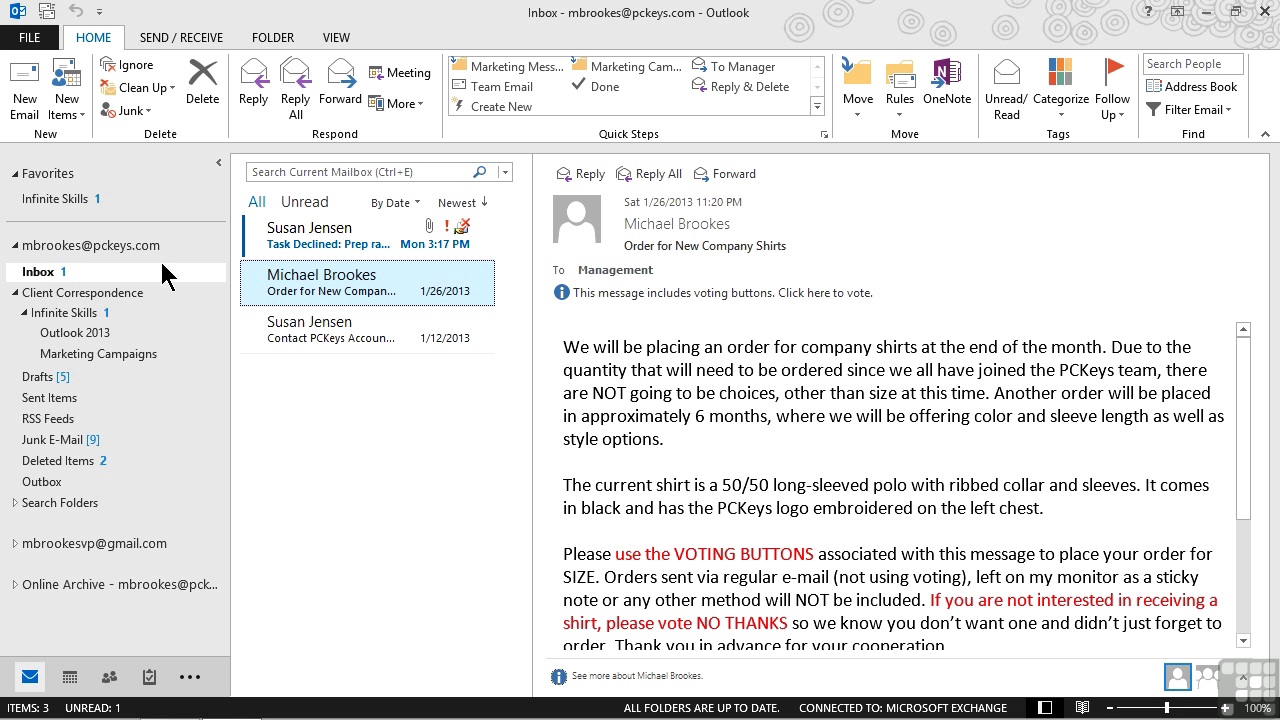Select To Manager quick step
Image resolution: width=1280 pixels, height=720 pixels.
pyautogui.click(x=733, y=67)
